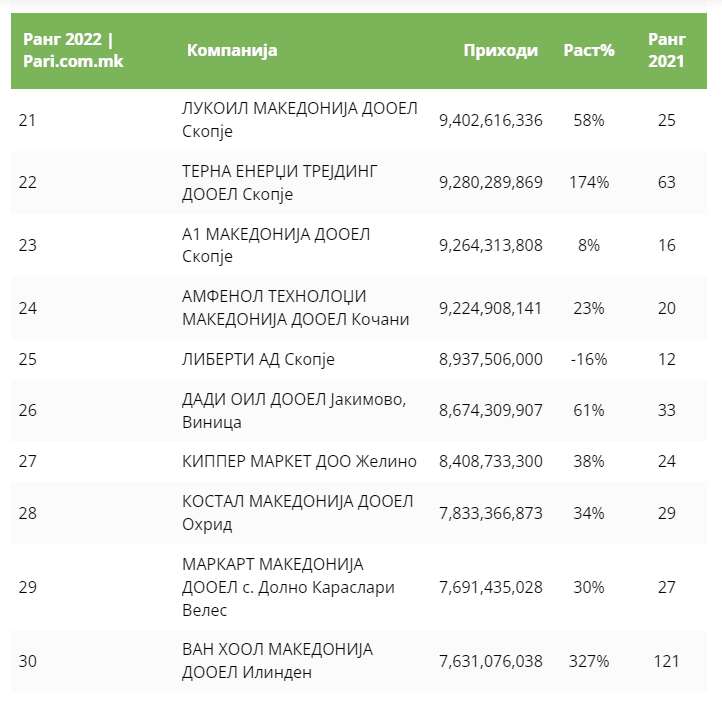Image resolution: width=722 pixels, height=703 pixels.
Task: Click the -16% growth value
Action: tap(589, 359)
